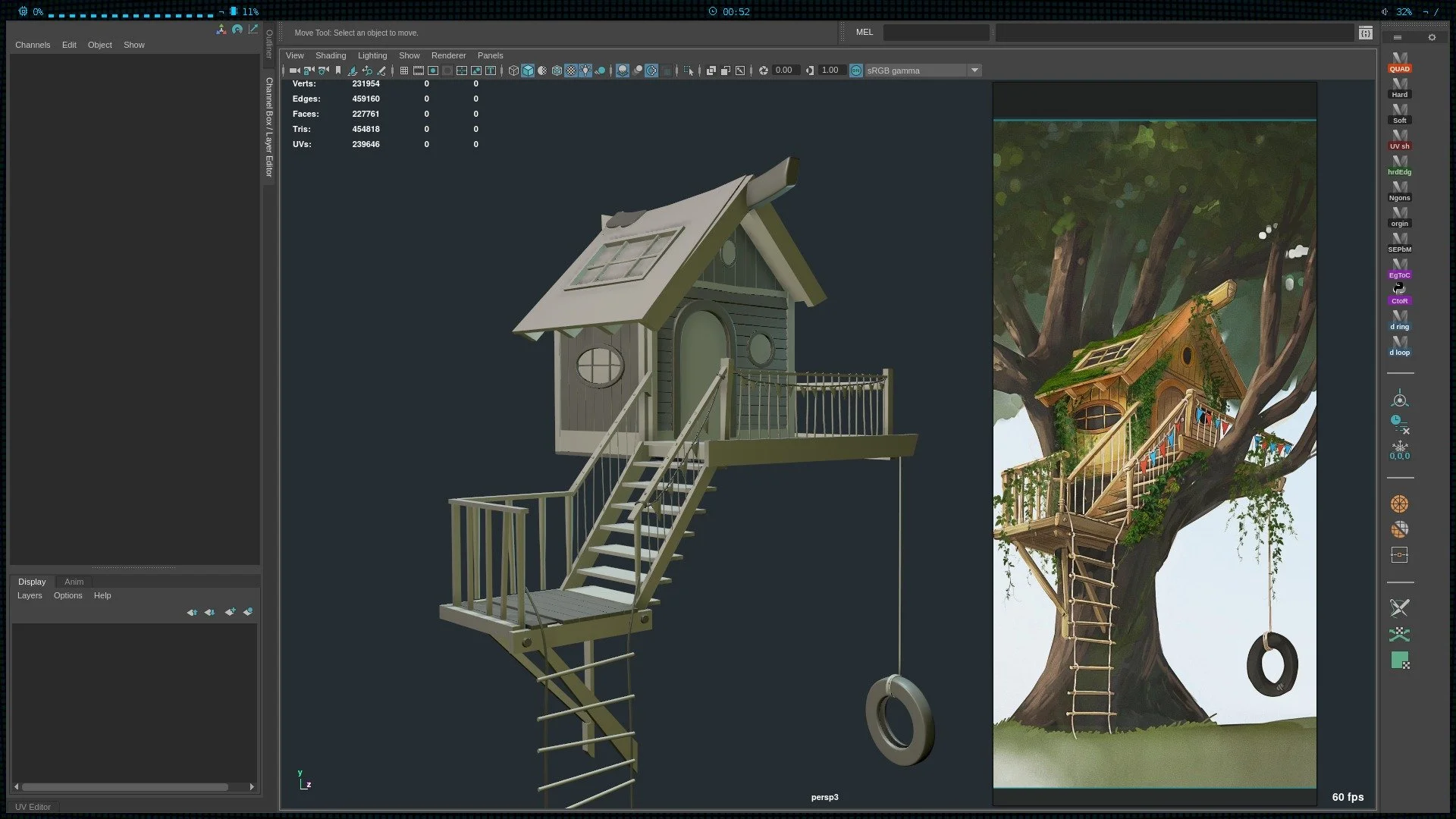Open the Shading panel menu
This screenshot has height=819, width=1456.
[x=331, y=55]
